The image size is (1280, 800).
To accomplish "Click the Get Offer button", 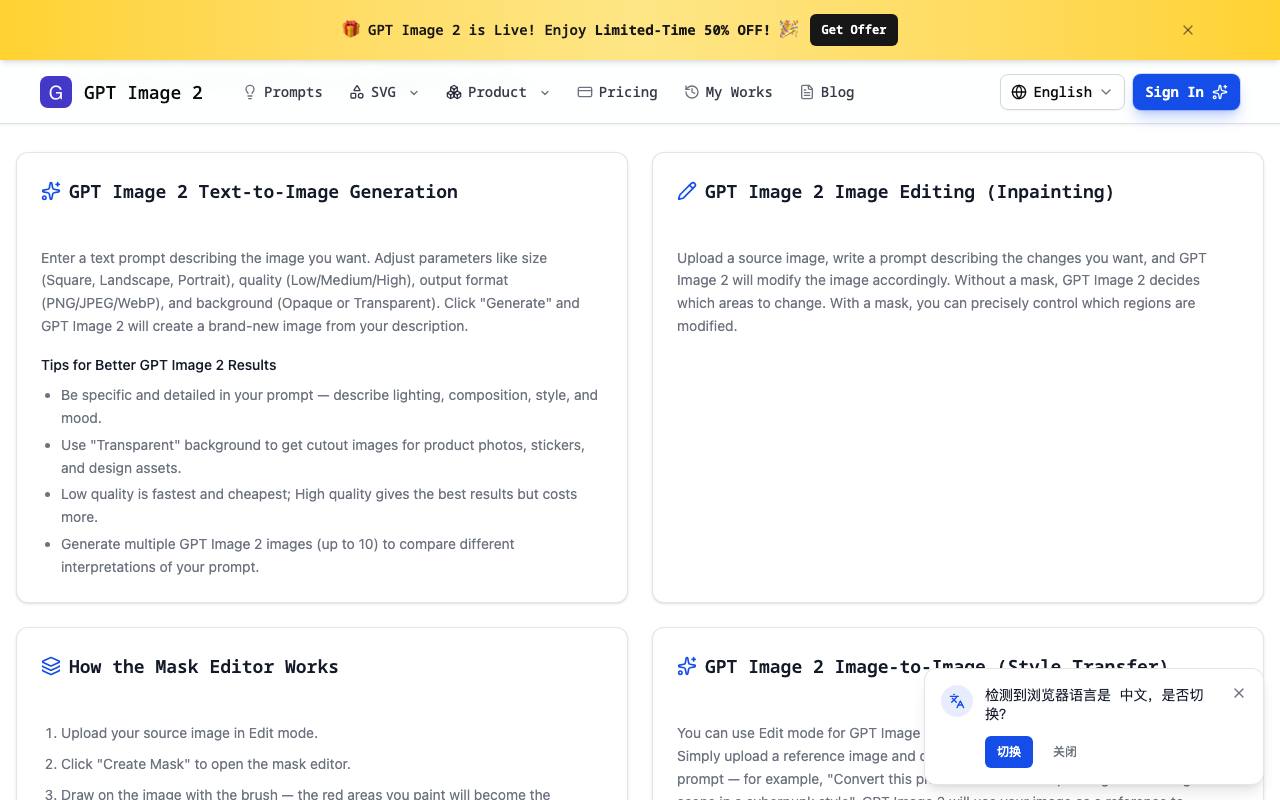I will (x=854, y=30).
